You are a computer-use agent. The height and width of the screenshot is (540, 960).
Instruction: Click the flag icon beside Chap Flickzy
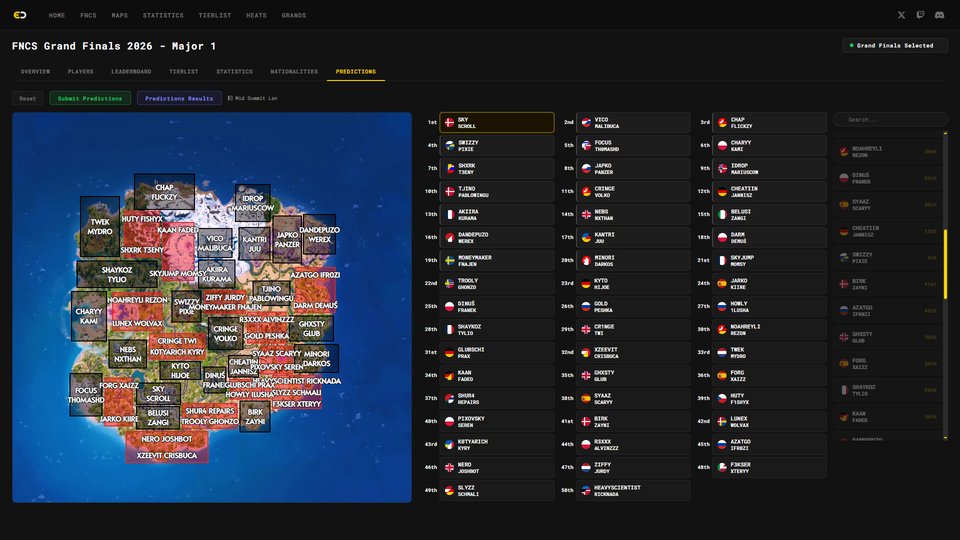(x=722, y=122)
